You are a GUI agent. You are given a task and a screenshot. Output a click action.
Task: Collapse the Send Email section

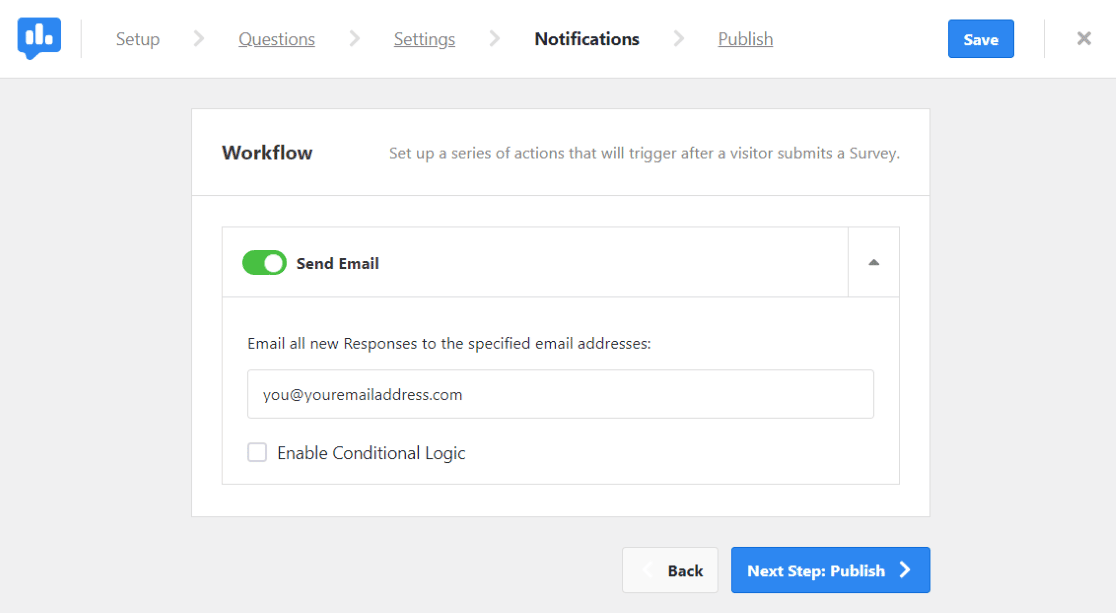coord(873,261)
